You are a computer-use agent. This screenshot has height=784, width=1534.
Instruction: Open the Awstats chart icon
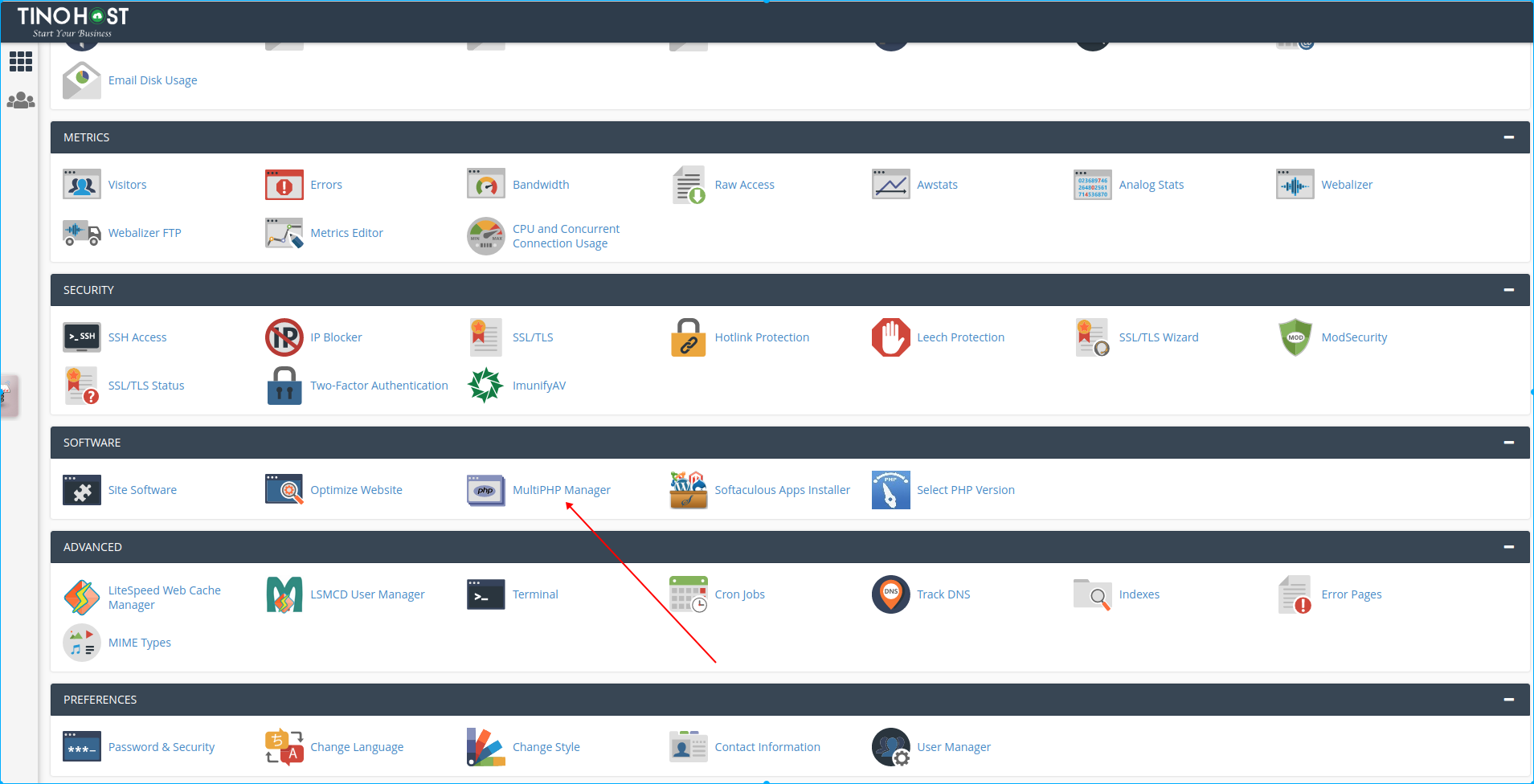coord(891,185)
